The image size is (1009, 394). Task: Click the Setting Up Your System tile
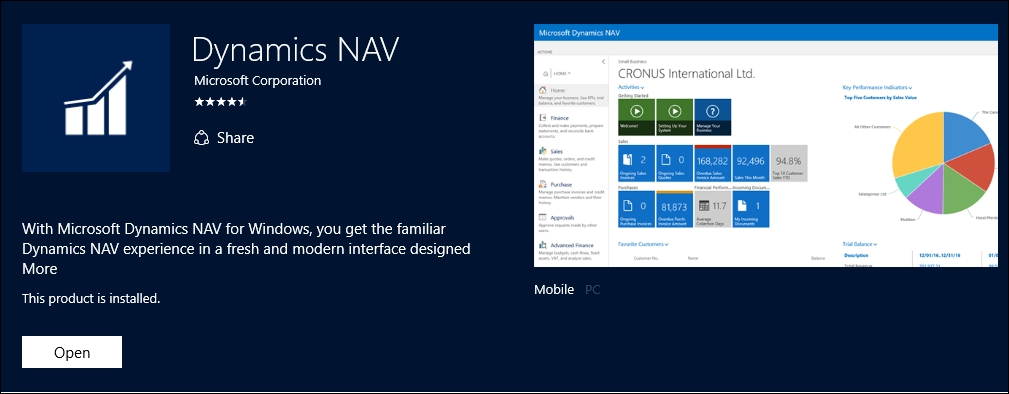coord(674,117)
